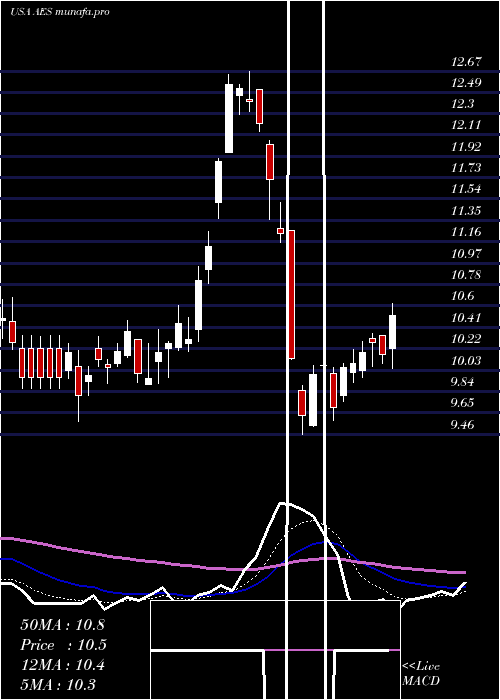Screen dimensions: 500x700
Task: Click the <<Live MACD label
Action: point(421,673)
